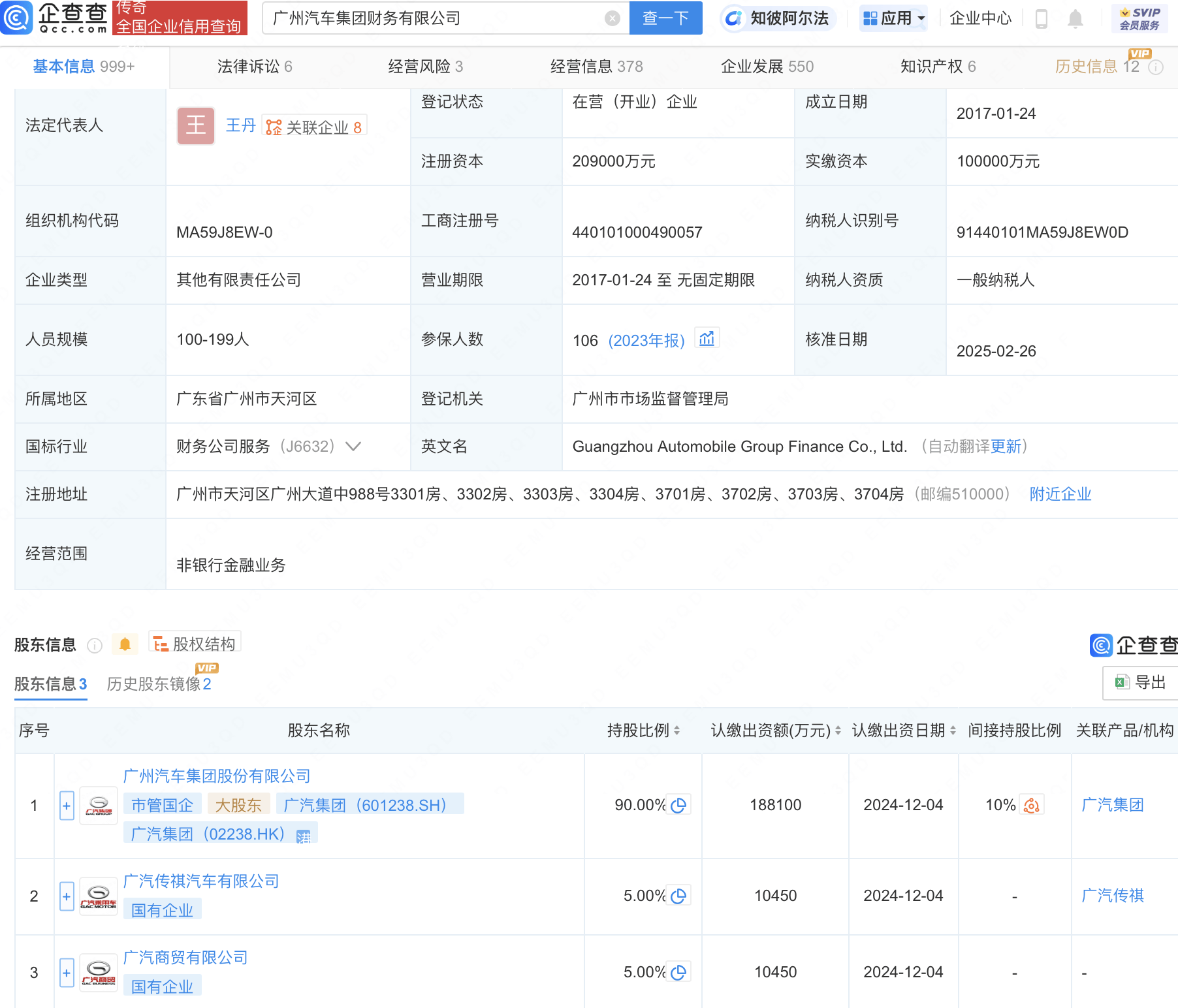Click the insured count trend chart icon
The width and height of the screenshot is (1178, 1008).
(707, 338)
